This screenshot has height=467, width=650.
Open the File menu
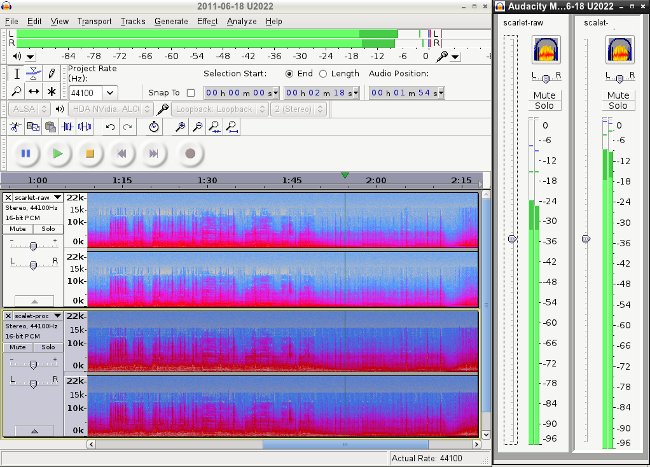11,21
